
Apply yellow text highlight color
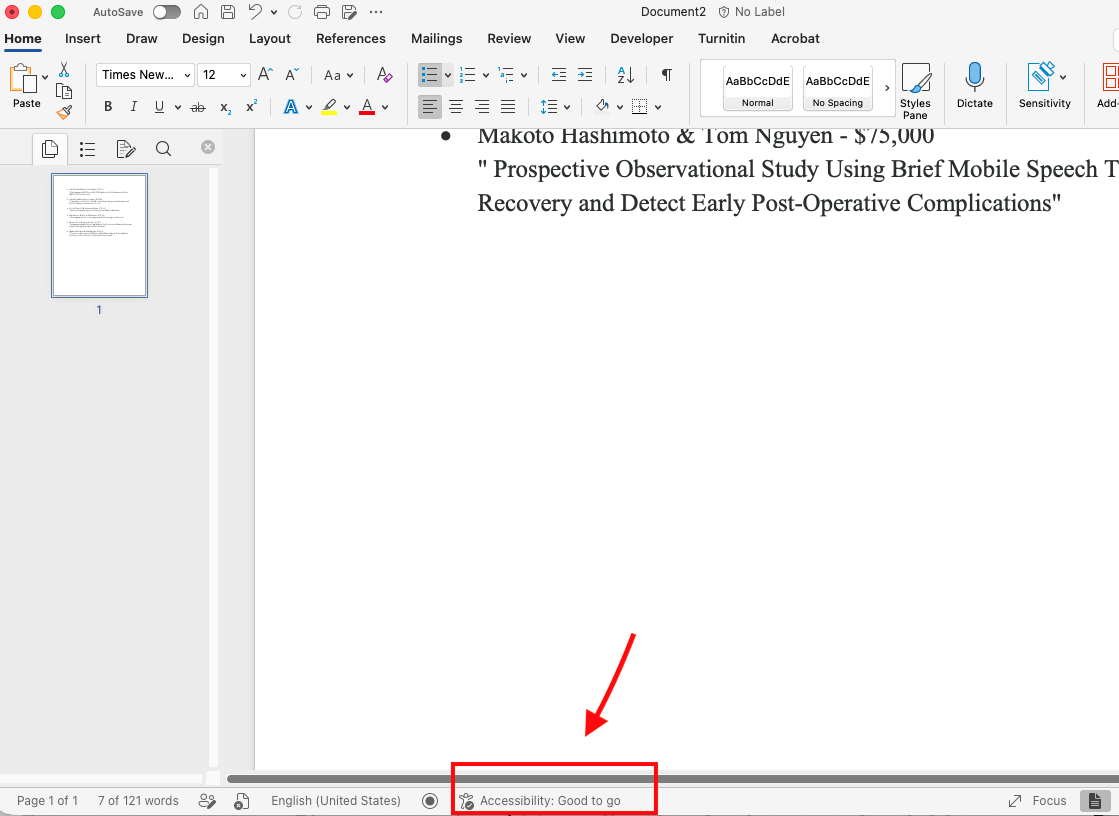[x=329, y=107]
